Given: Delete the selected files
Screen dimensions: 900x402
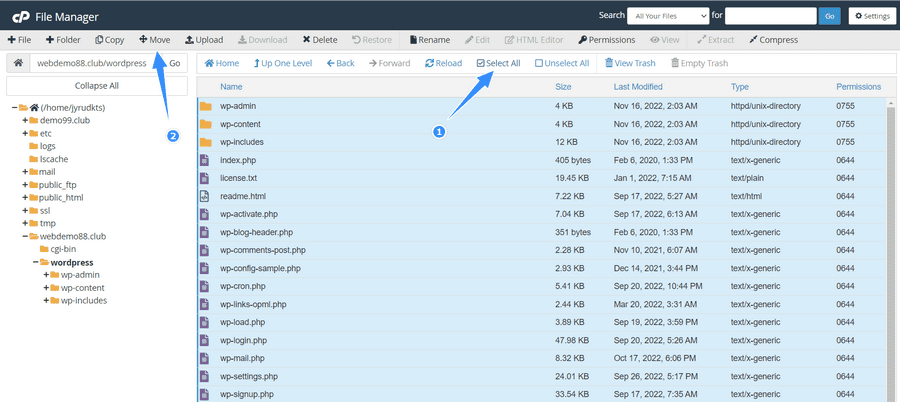Looking at the screenshot, I should 320,40.
